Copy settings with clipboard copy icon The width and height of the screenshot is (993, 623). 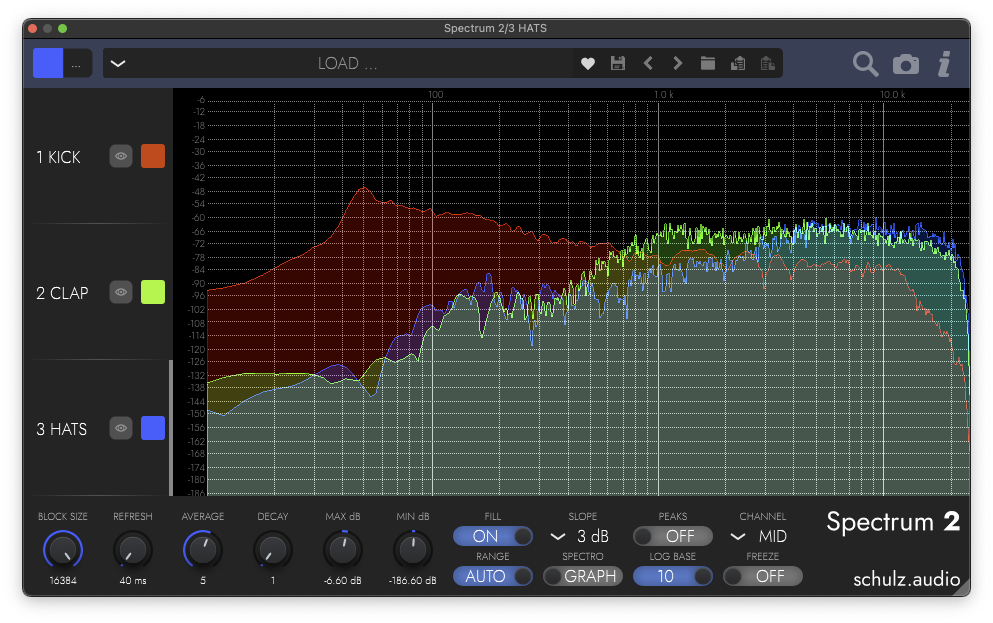click(738, 63)
